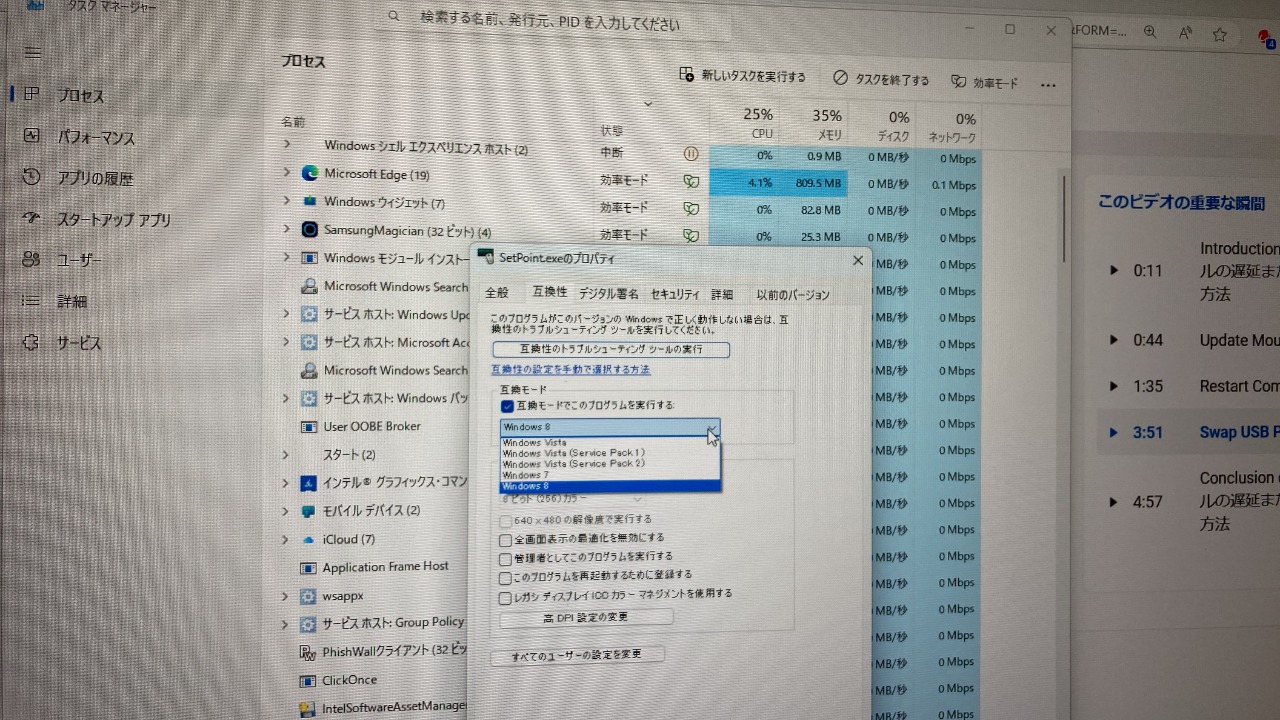Select the Windows ウィジェット process icon
This screenshot has width=1280, height=720.
(310, 201)
